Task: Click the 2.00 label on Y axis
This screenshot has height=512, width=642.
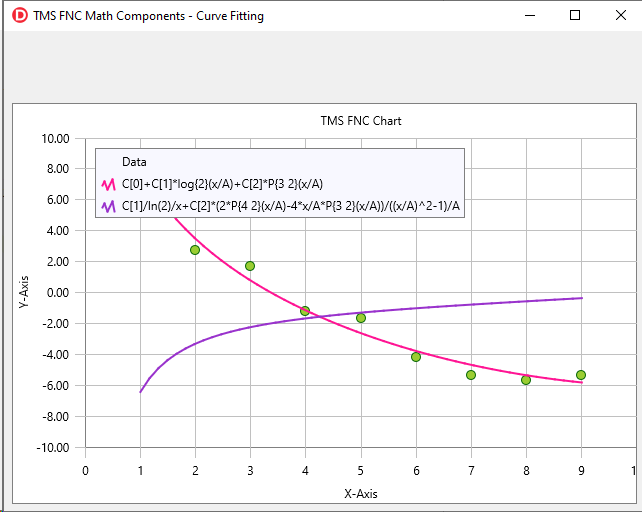Action: click(x=58, y=262)
